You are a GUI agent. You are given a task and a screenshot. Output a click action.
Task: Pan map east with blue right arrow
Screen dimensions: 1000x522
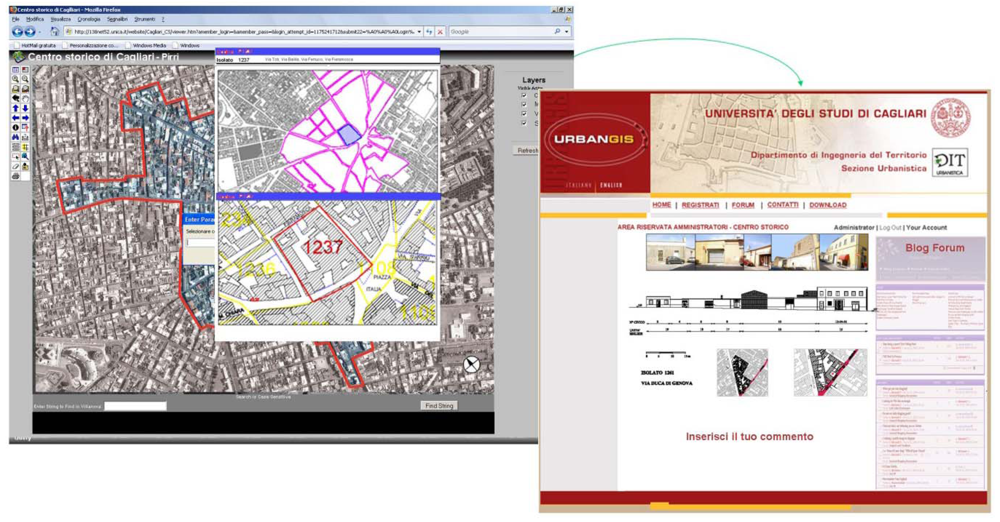pyautogui.click(x=26, y=118)
